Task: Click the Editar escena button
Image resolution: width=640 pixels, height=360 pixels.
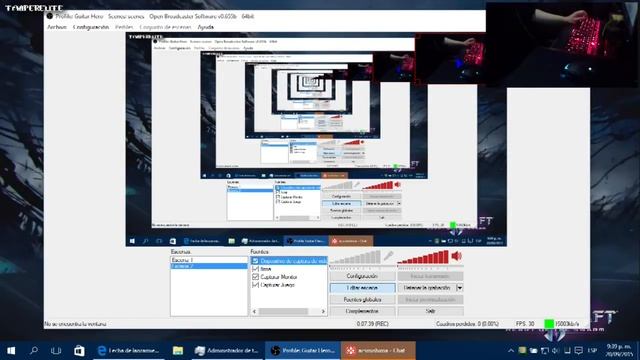Action: click(x=362, y=288)
